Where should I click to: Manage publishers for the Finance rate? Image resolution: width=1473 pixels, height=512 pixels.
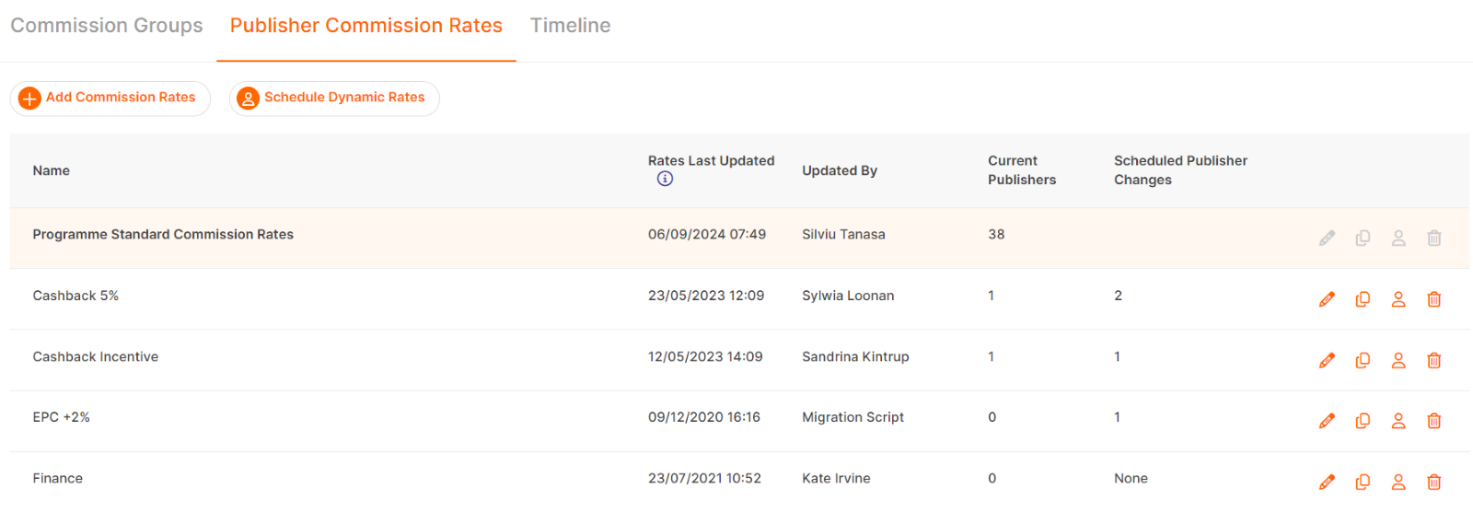click(1398, 482)
